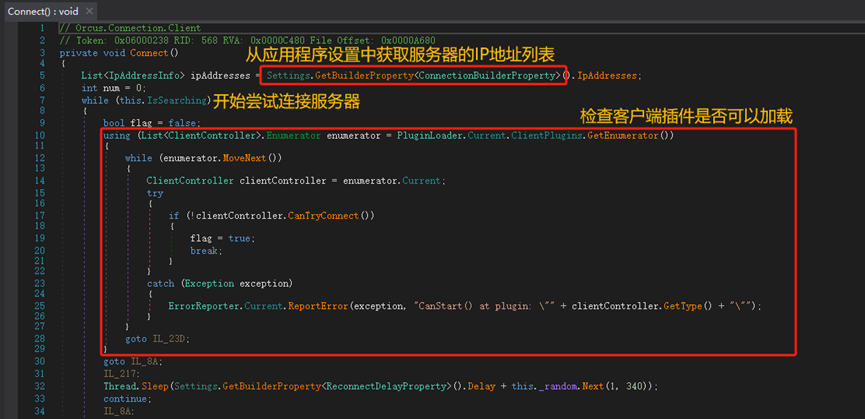
Task: Click the "continue" keyword on line 33
Action: pos(127,399)
